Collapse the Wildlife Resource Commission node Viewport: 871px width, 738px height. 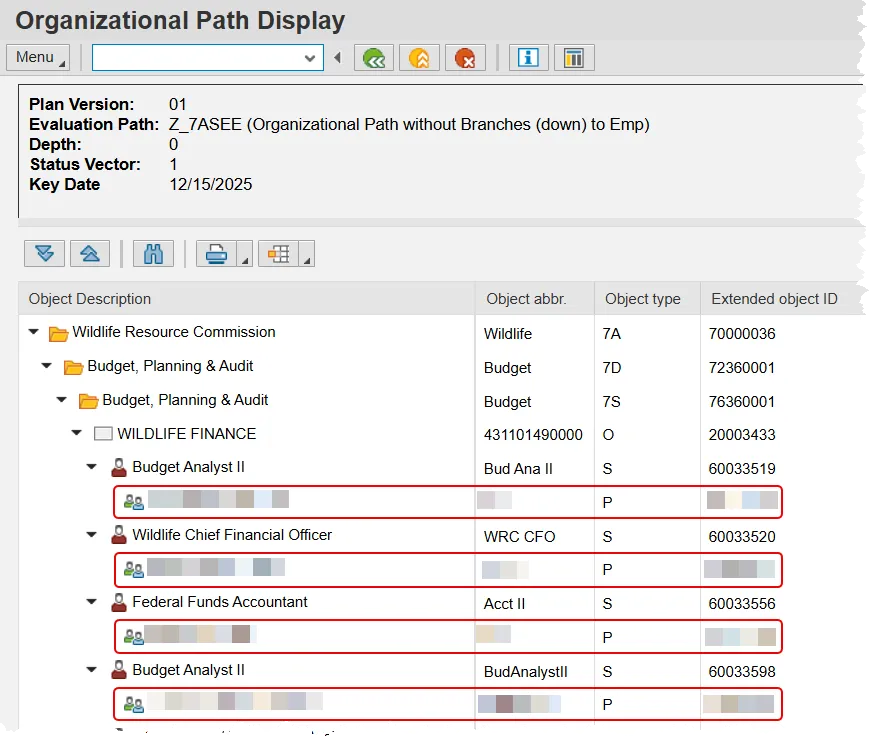click(35, 333)
